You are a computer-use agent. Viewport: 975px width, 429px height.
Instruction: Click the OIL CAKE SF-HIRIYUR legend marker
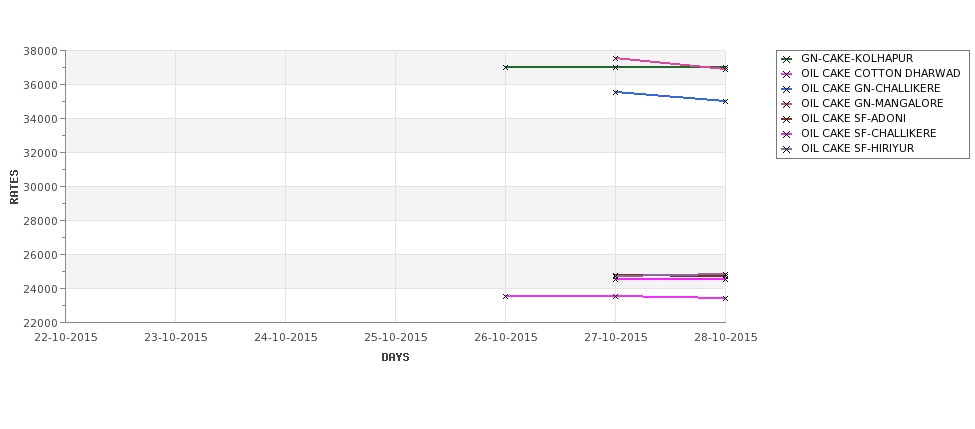[786, 149]
